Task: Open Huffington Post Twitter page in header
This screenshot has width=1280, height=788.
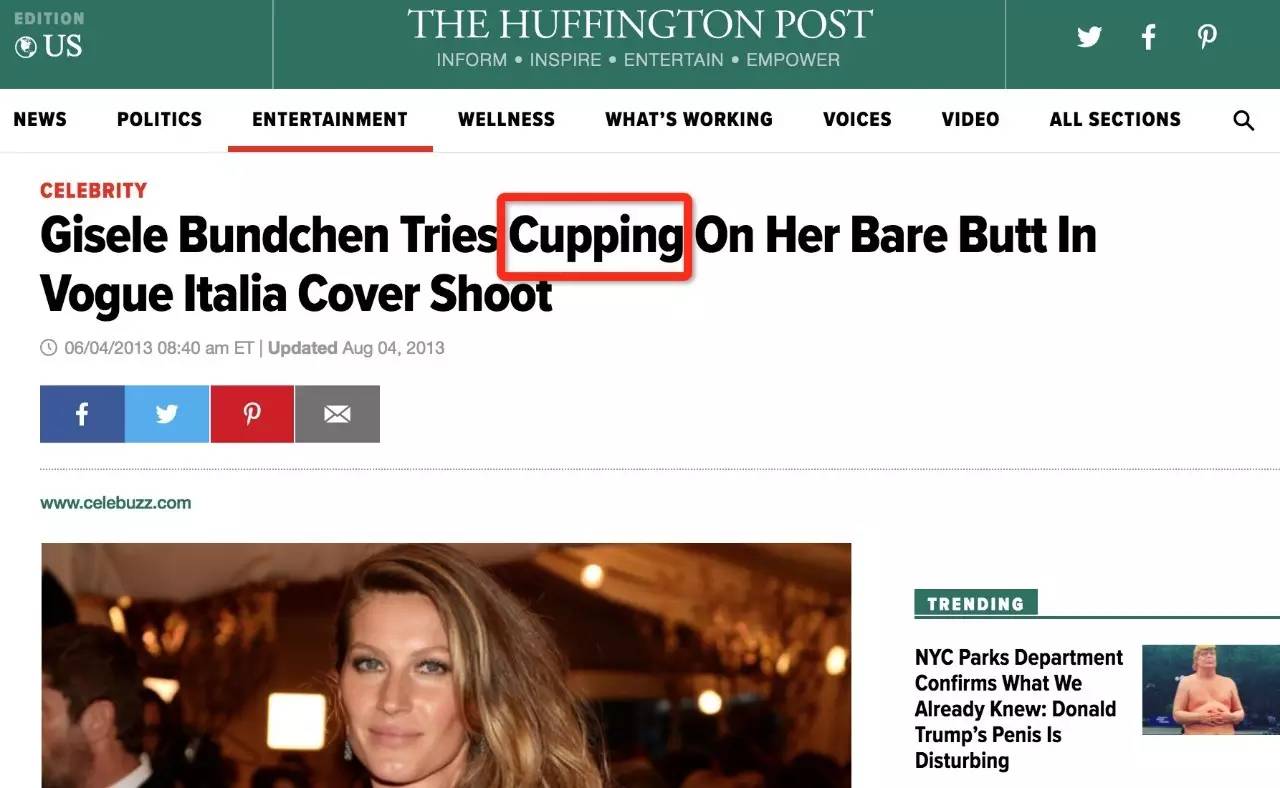Action: [x=1089, y=38]
